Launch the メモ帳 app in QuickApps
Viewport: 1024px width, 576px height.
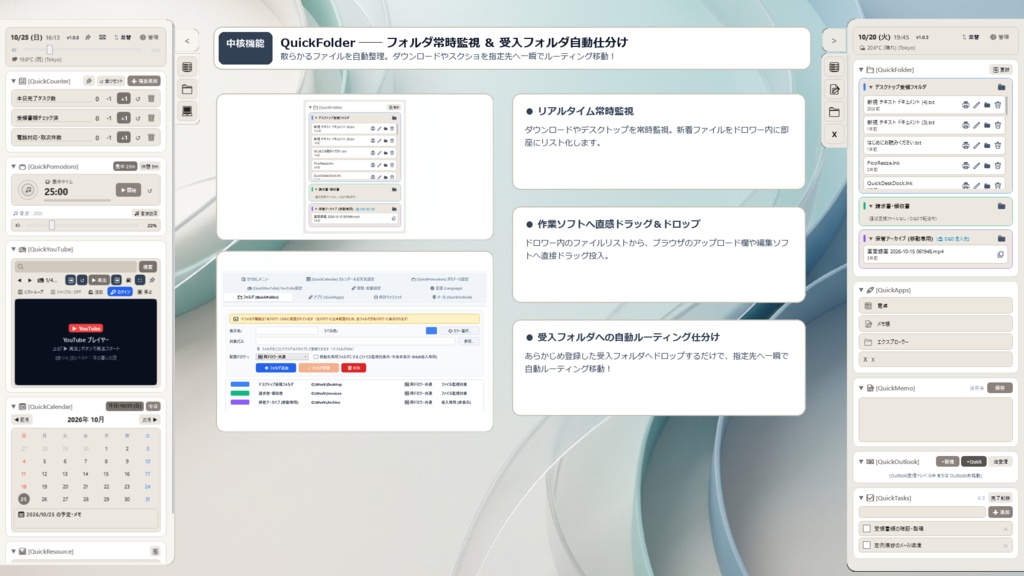pyautogui.click(x=935, y=323)
